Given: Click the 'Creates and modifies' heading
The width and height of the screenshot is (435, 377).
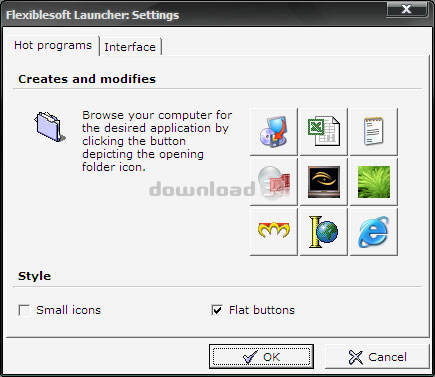Looking at the screenshot, I should click(x=87, y=79).
